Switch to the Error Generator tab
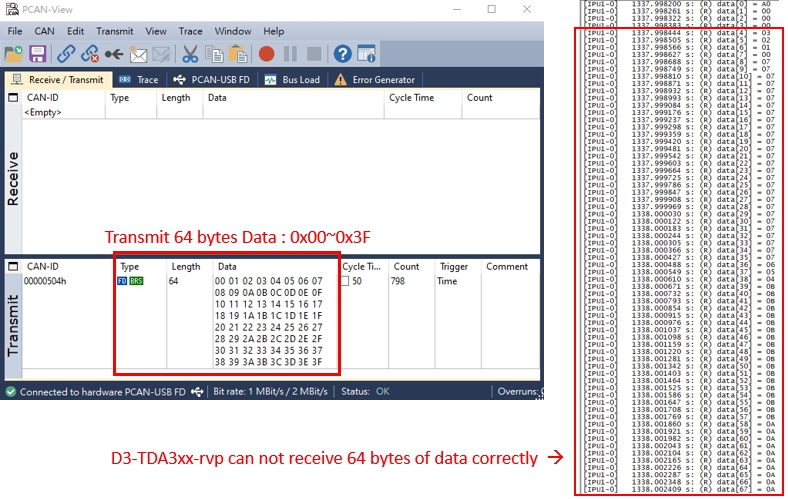This screenshot has height=499, width=788. pyautogui.click(x=375, y=79)
